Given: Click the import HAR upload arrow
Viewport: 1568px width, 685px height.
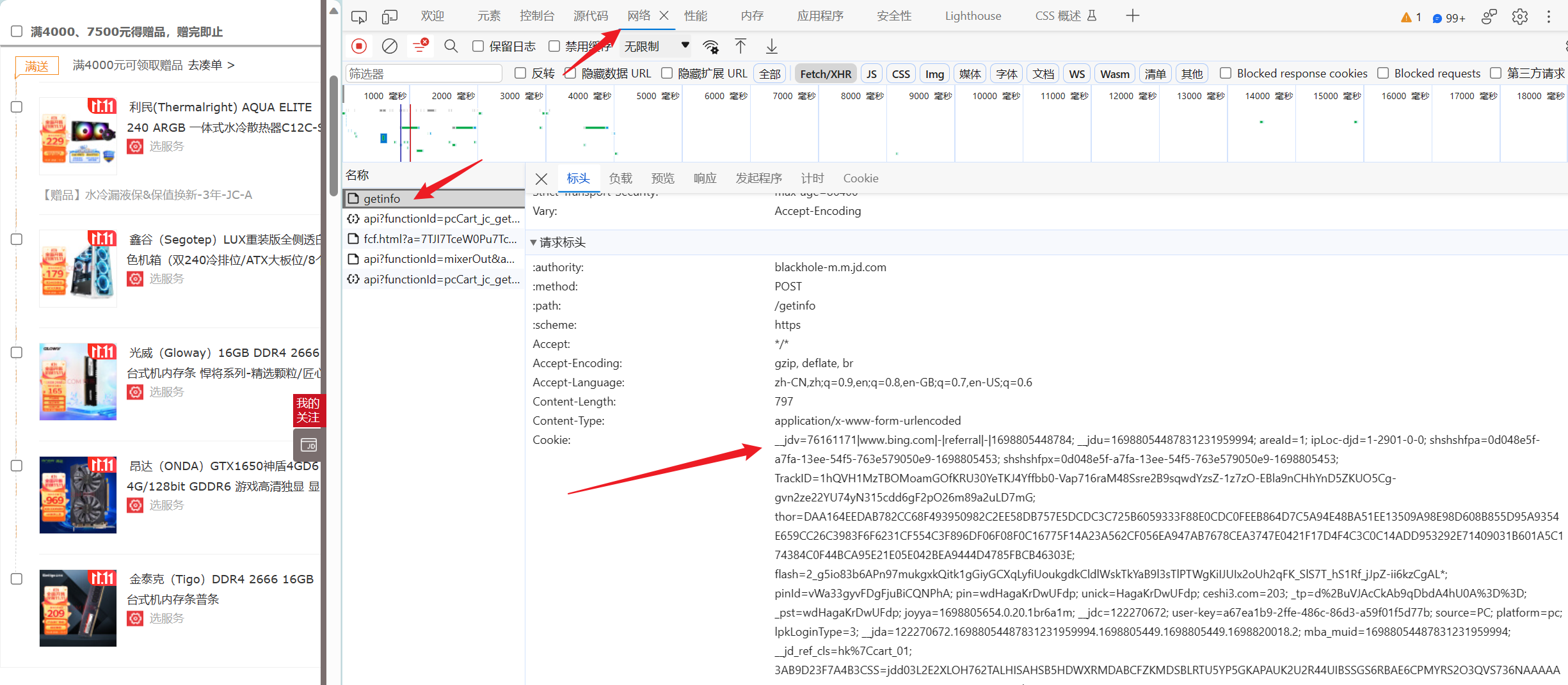Looking at the screenshot, I should (x=740, y=46).
